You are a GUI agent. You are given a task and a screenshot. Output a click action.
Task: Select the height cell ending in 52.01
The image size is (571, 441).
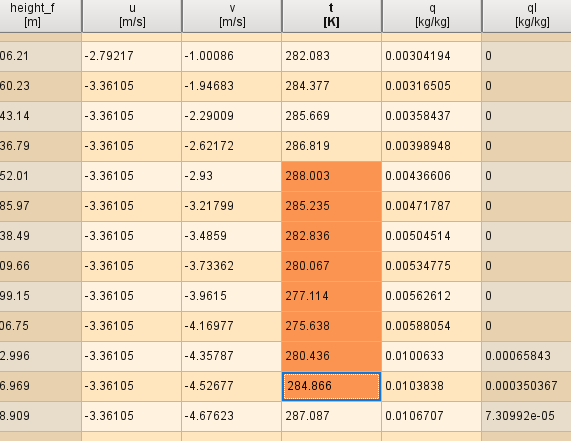pyautogui.click(x=40, y=176)
